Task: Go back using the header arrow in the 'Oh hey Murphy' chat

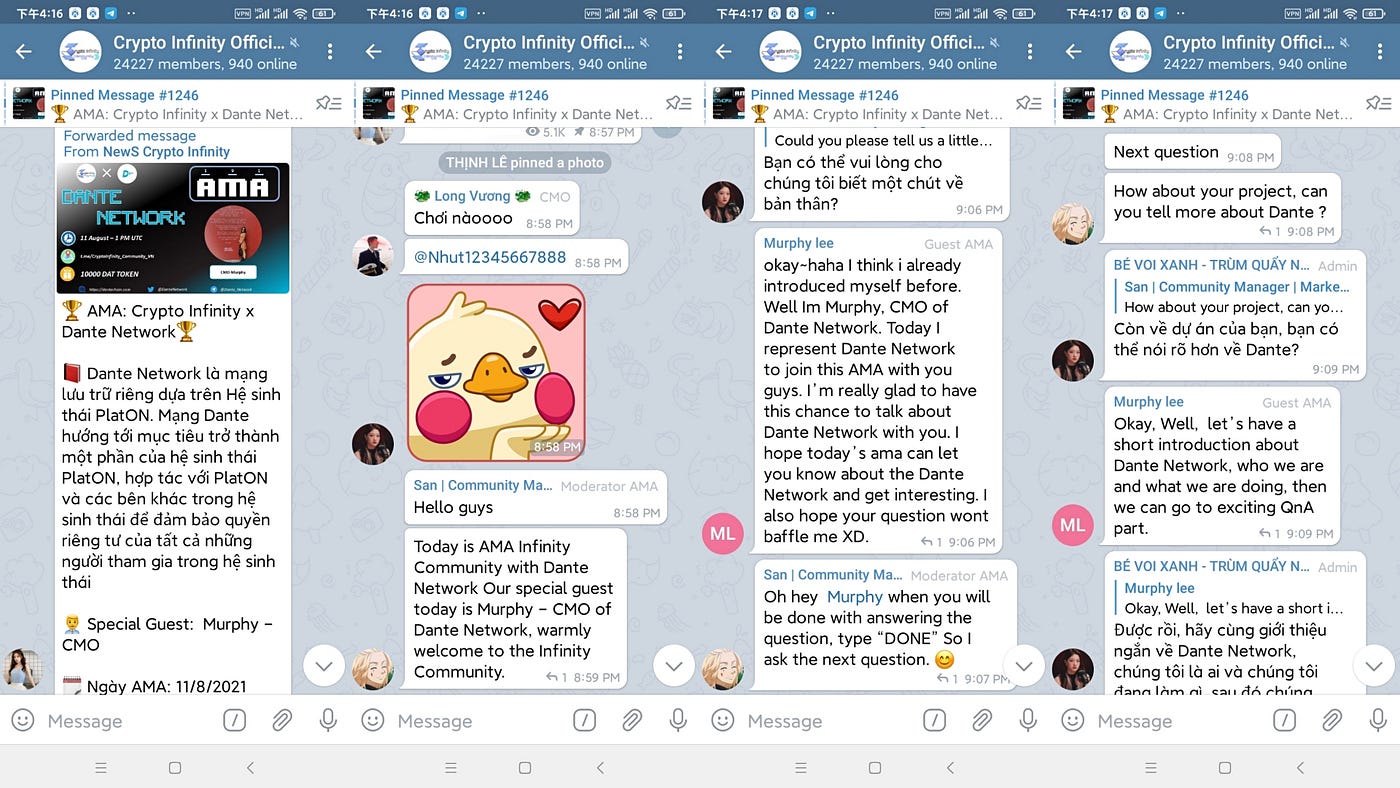Action: click(723, 52)
